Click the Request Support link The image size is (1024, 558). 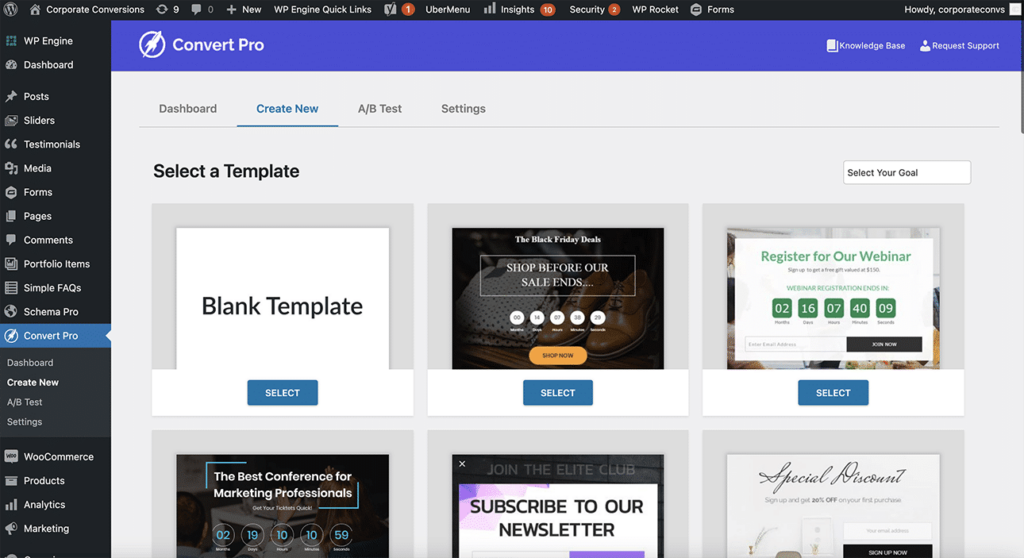(x=959, y=46)
